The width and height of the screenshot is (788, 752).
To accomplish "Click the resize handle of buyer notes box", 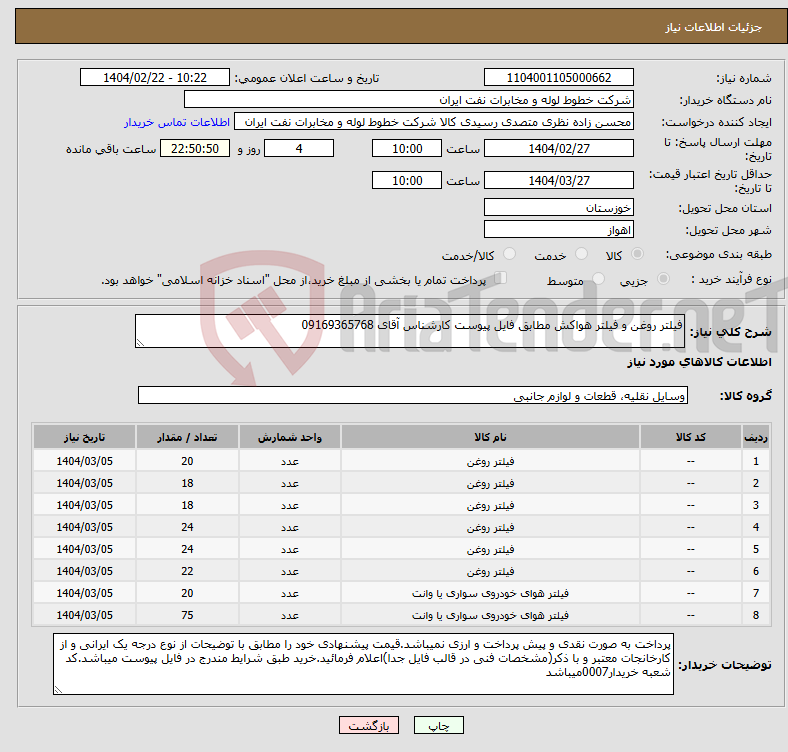I will [x=58, y=690].
